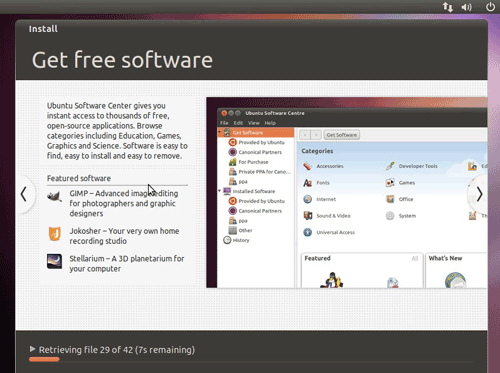The width and height of the screenshot is (500, 373).
Task: Open the Fonts category icon
Action: tap(307, 183)
